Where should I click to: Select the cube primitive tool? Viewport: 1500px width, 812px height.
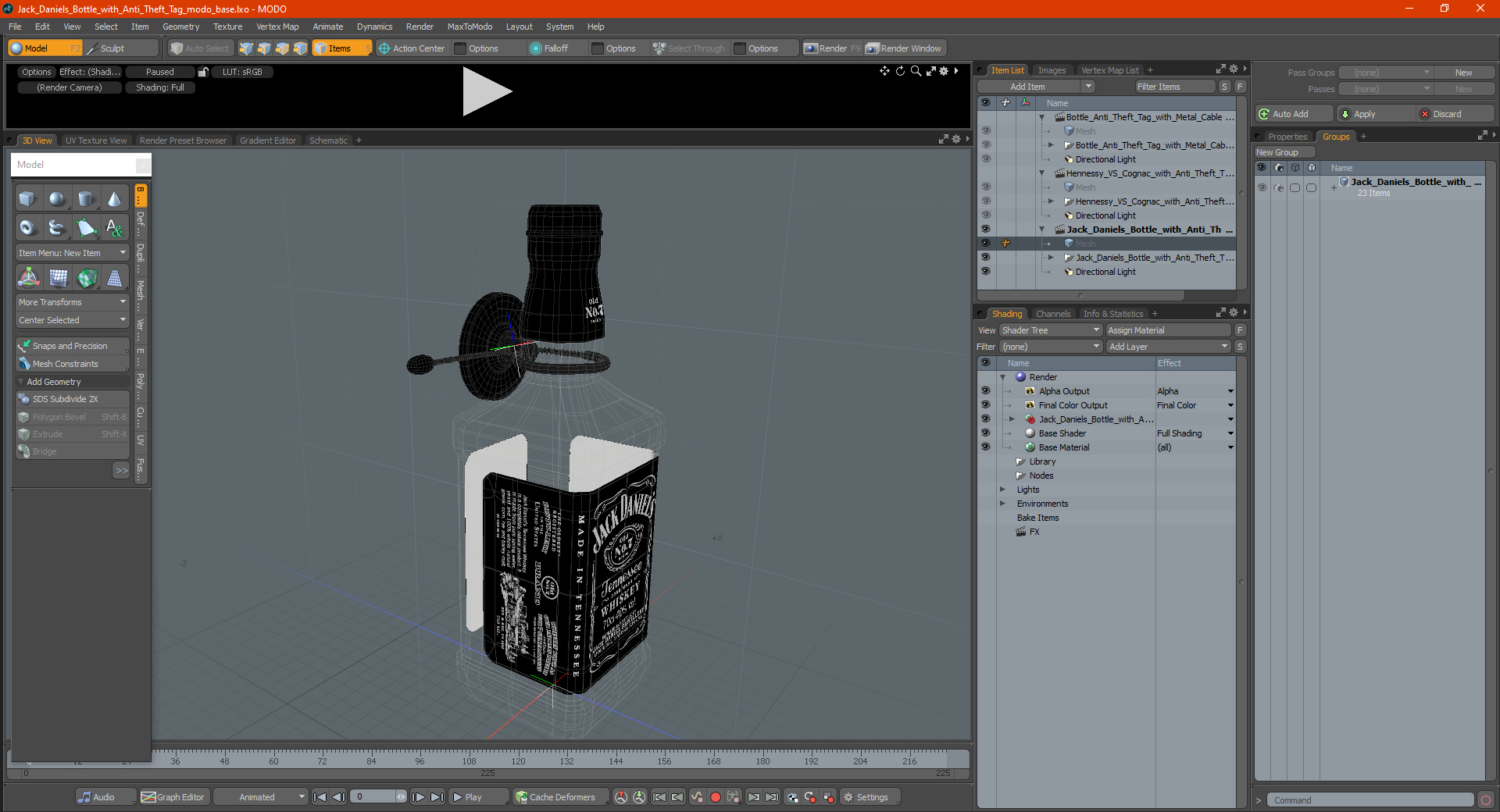coord(27,199)
